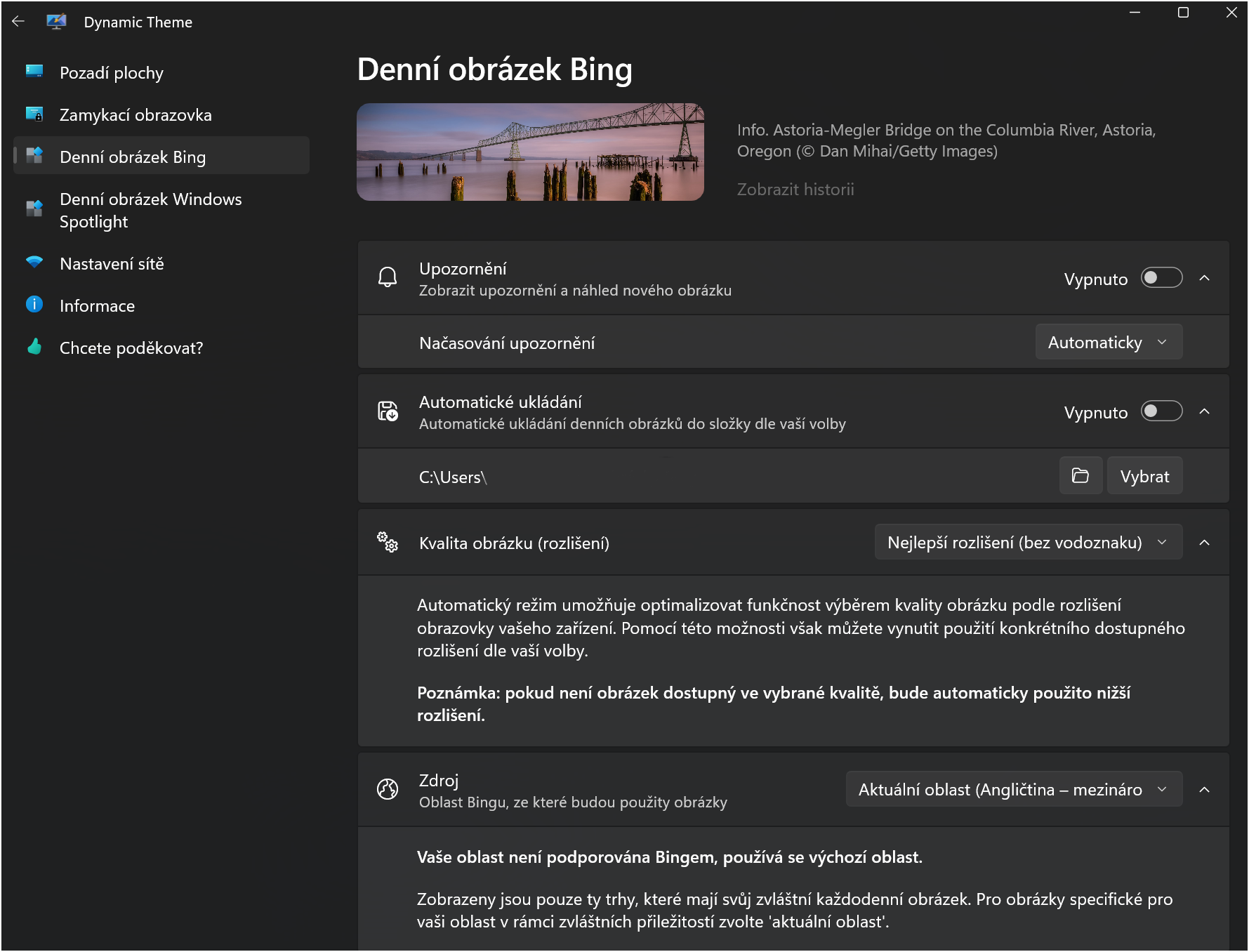Click the thumbs-up Chcete poděkovat icon
Image resolution: width=1249 pixels, height=952 pixels.
[34, 347]
